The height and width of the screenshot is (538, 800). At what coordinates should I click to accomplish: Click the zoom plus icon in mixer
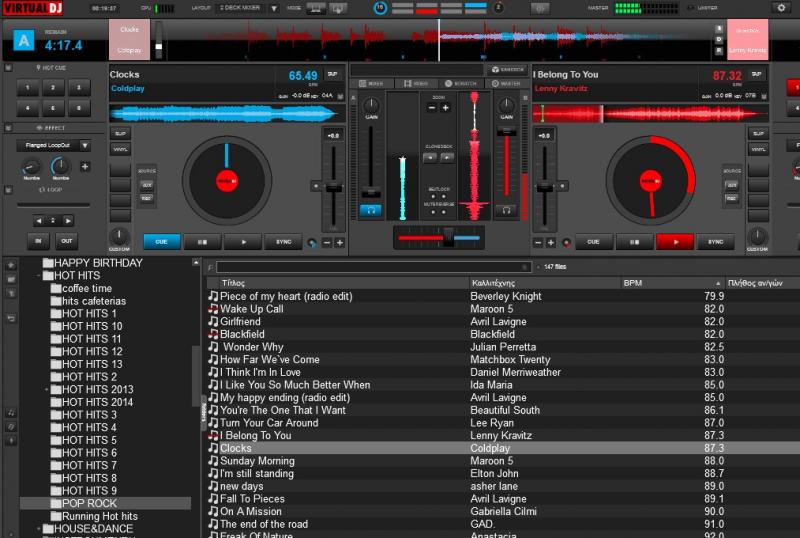446,107
